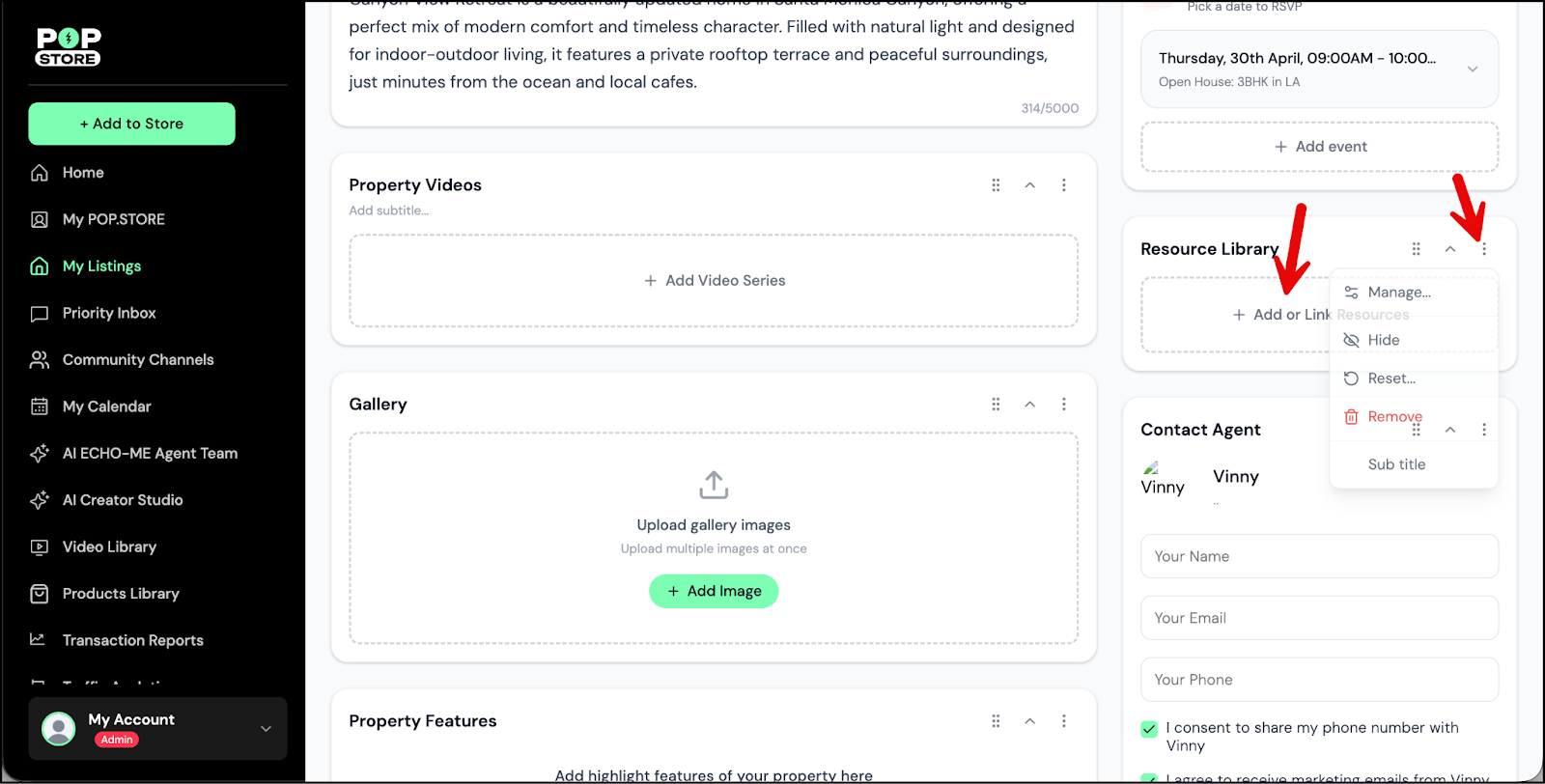The image size is (1545, 784).
Task: Click the Gallery upload images icon
Action: [714, 485]
